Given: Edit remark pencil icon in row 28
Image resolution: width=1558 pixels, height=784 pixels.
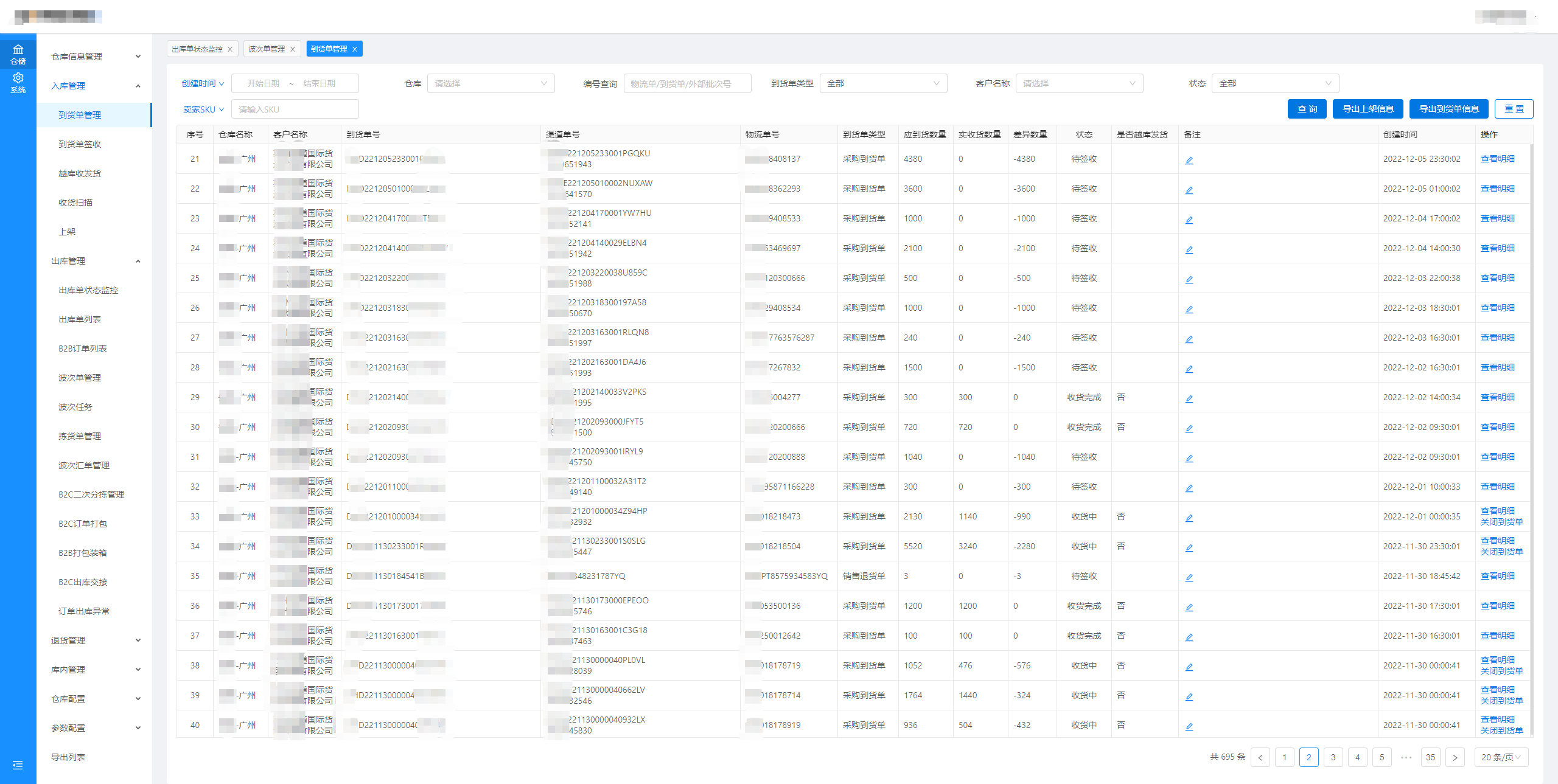Looking at the screenshot, I should click(x=1189, y=369).
